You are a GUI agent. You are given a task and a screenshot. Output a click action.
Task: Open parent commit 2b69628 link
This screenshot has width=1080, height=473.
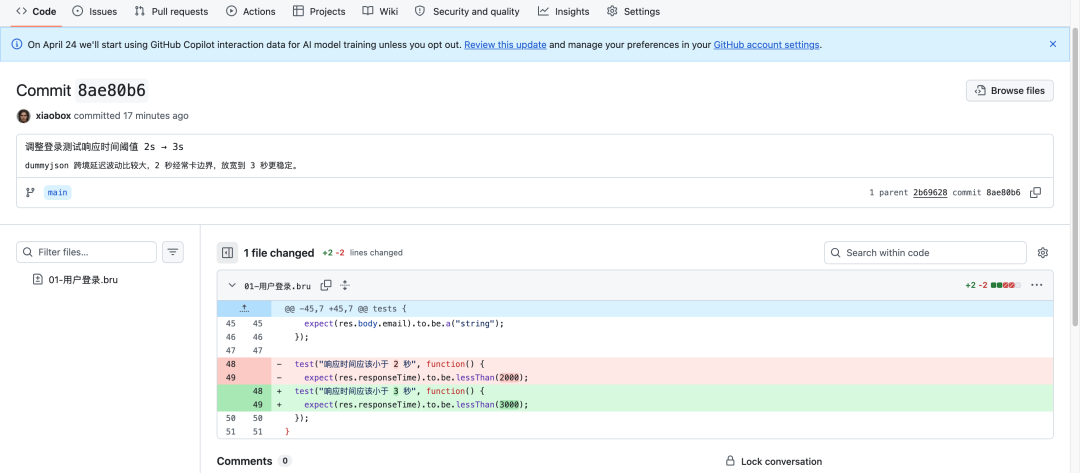pyautogui.click(x=929, y=192)
